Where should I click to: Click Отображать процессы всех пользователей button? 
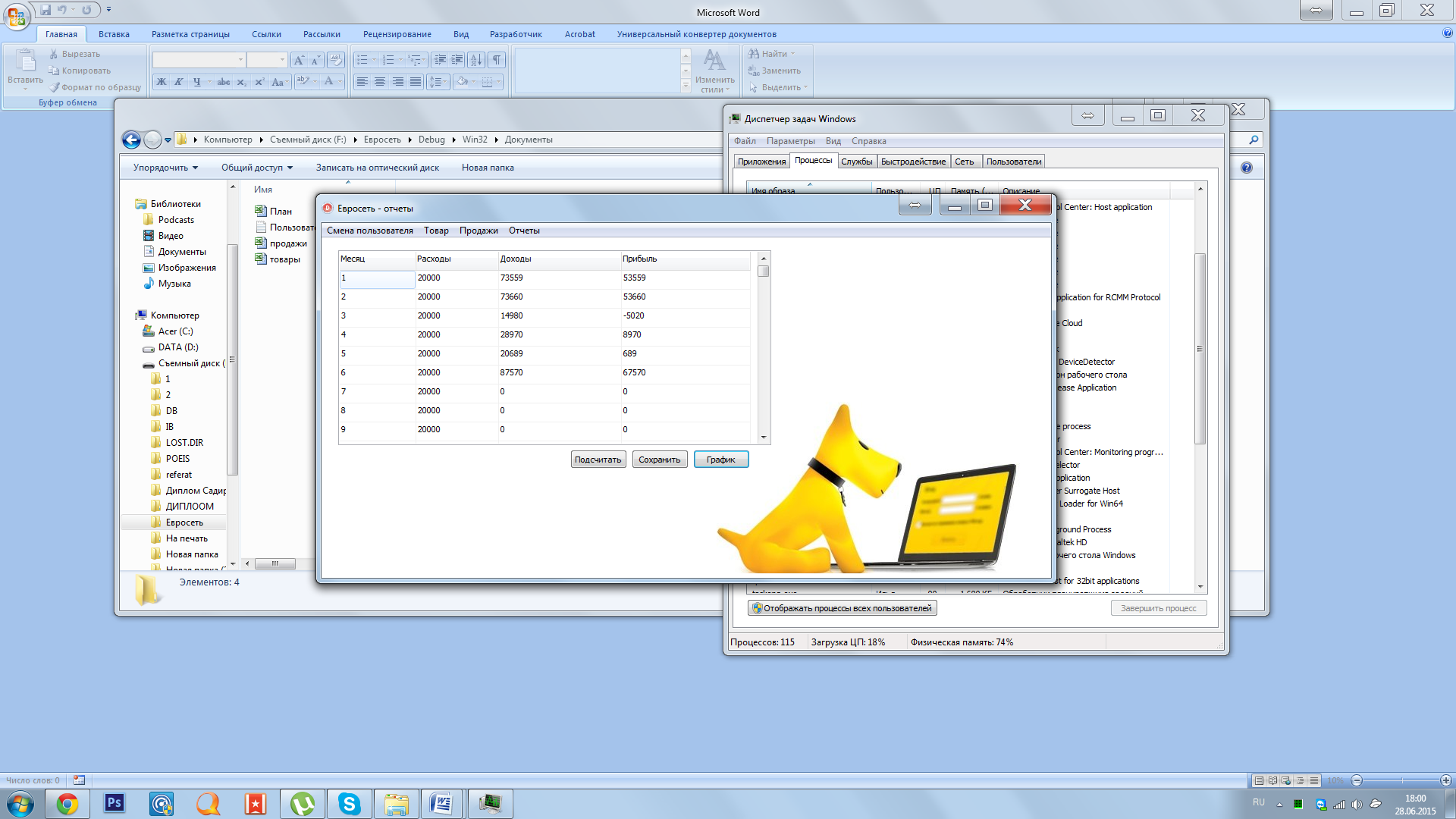[x=843, y=608]
